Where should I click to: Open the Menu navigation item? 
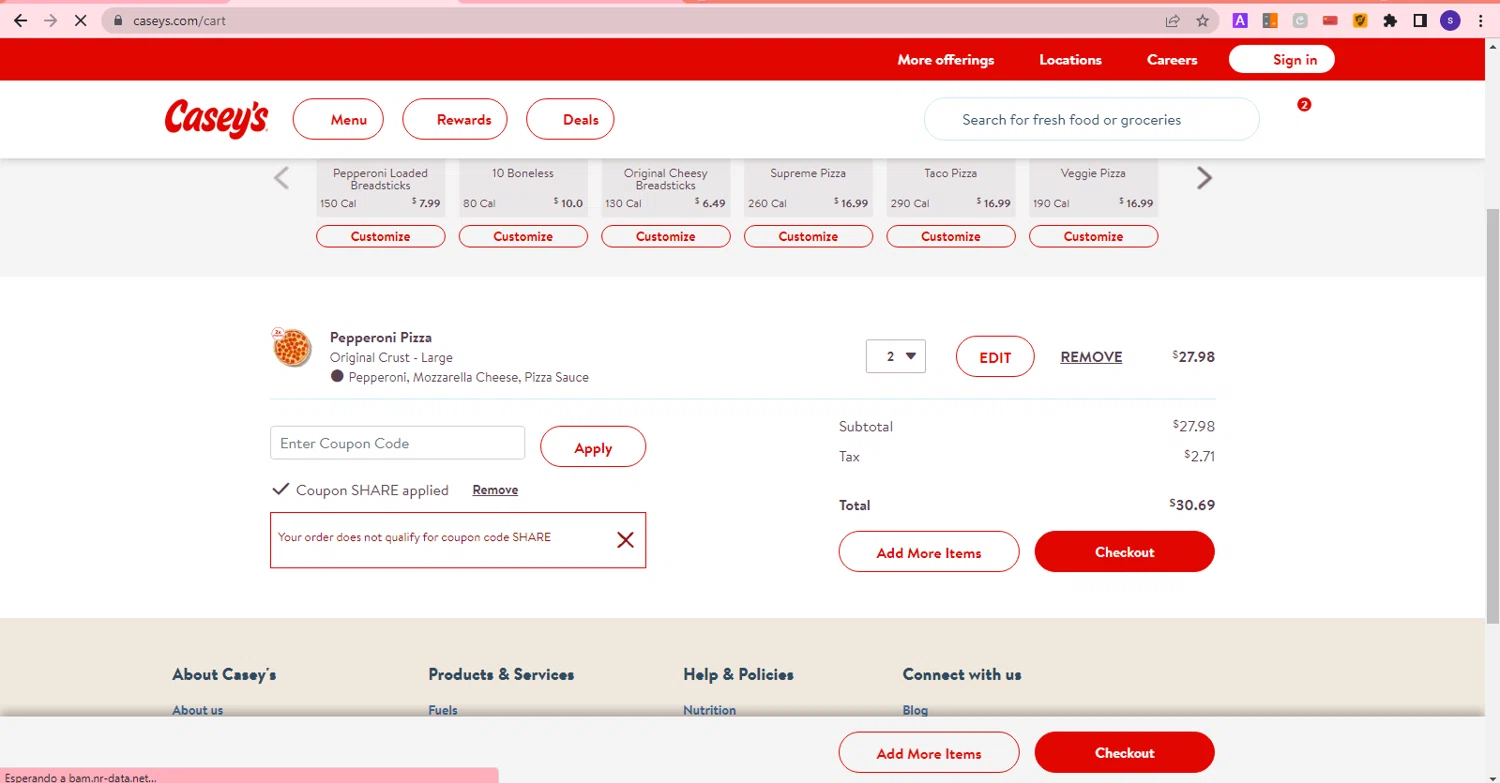click(338, 119)
